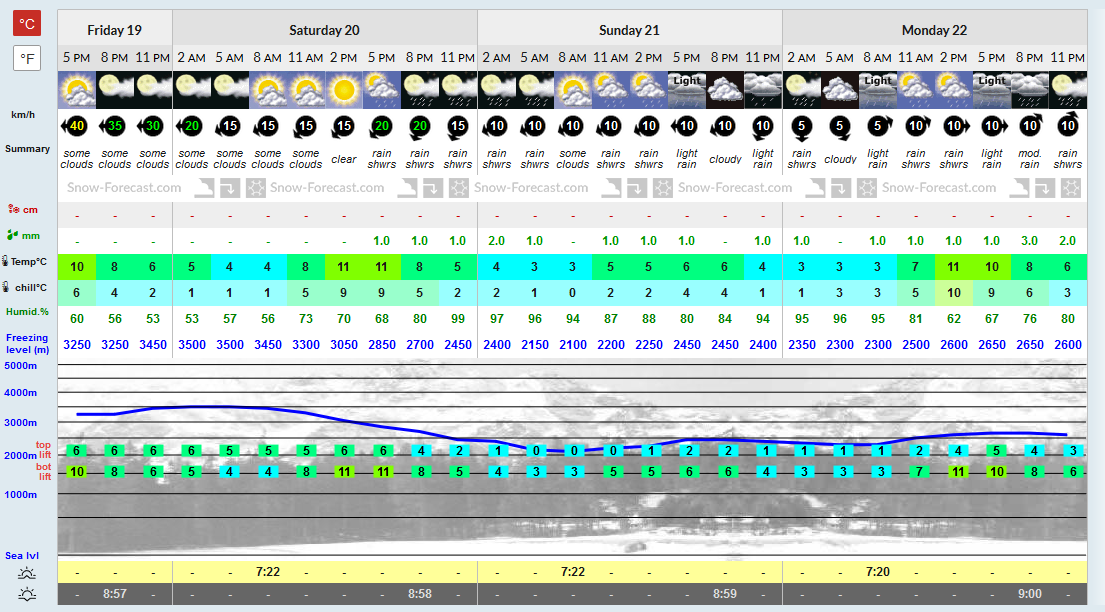Click the green Temp cell for Friday 5 PM
1105x612 pixels.
(77, 267)
